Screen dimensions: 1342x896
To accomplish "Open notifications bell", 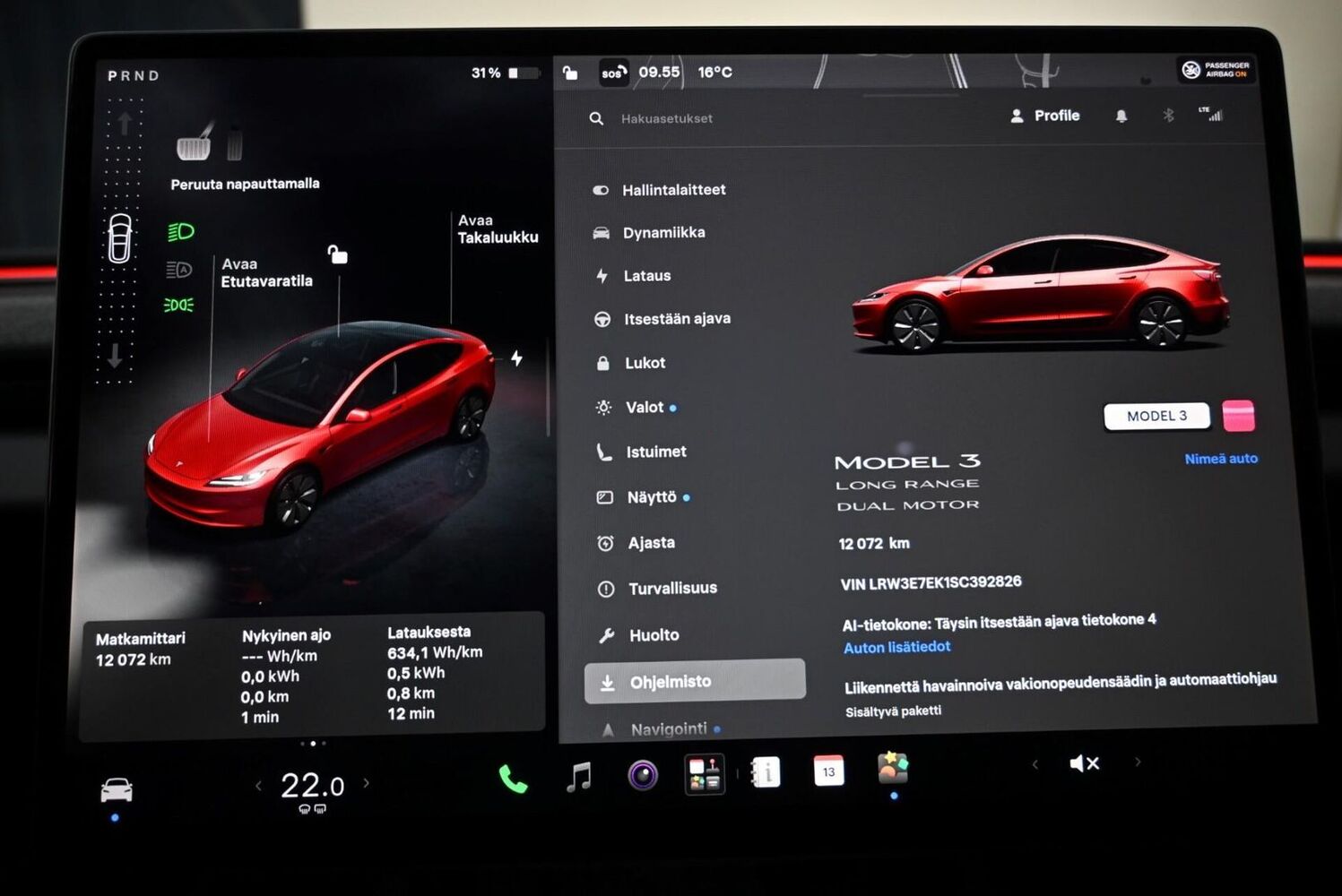I will click(1121, 116).
